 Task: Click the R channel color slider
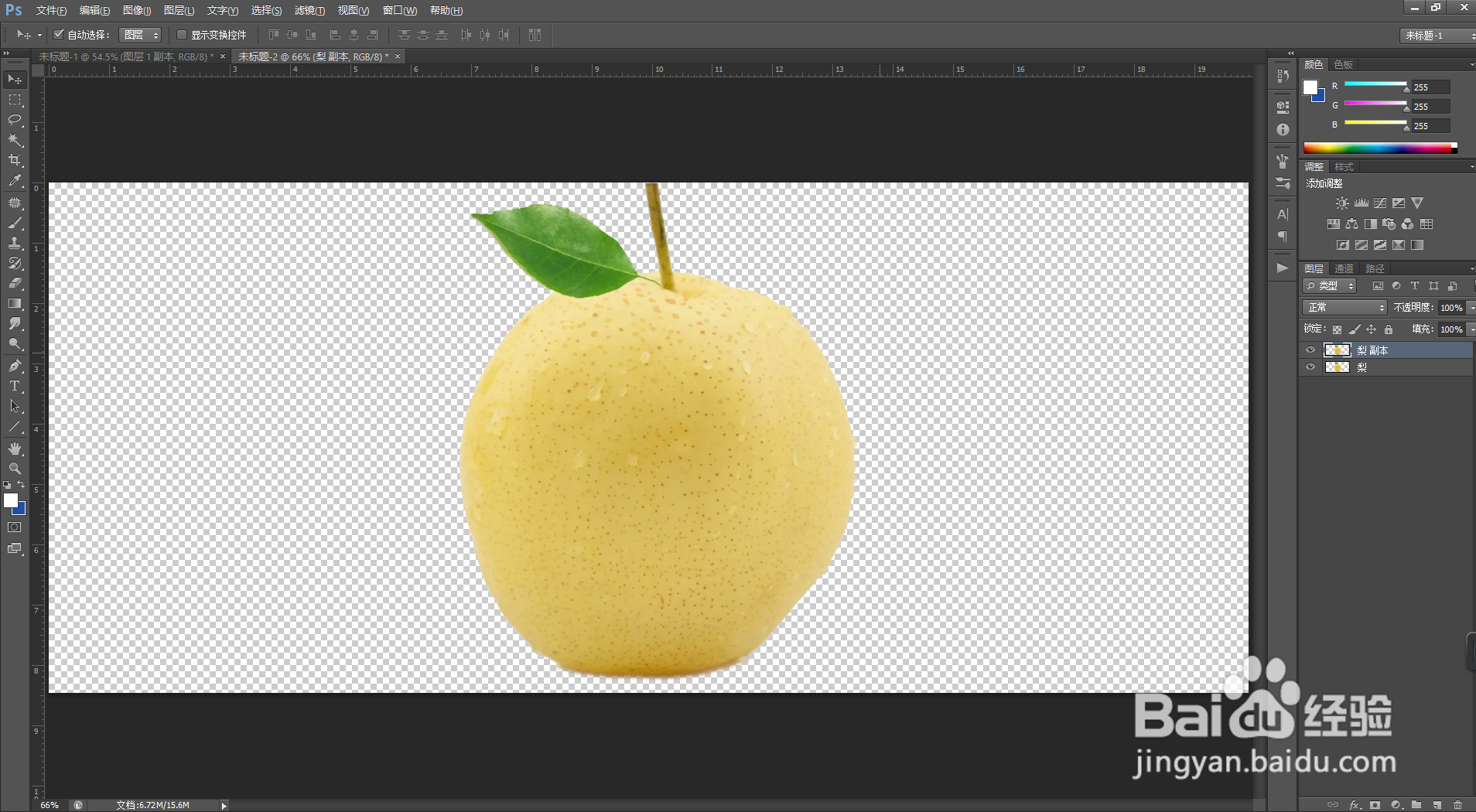tap(1375, 84)
